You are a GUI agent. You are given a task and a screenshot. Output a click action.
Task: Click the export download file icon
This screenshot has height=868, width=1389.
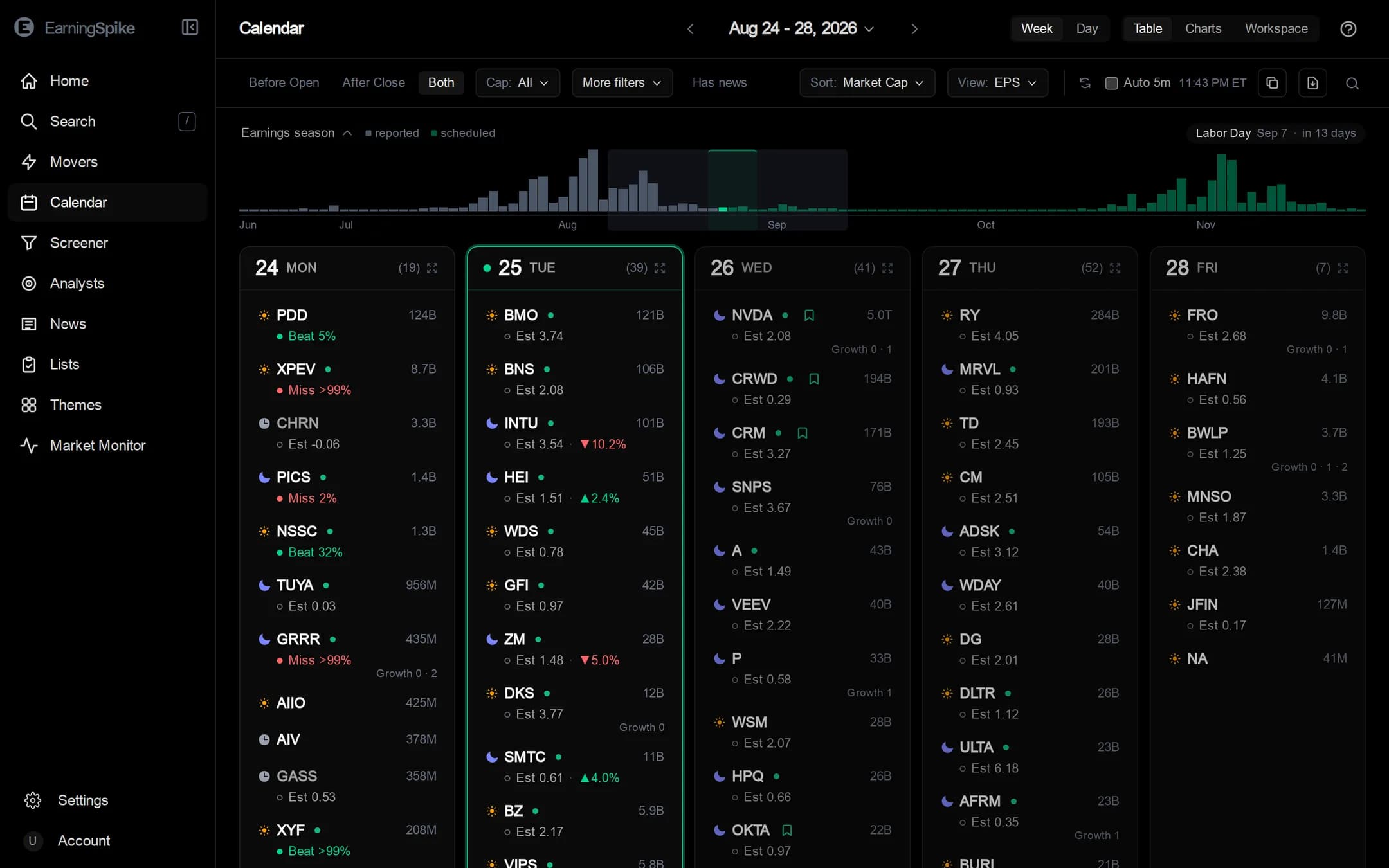tap(1312, 83)
